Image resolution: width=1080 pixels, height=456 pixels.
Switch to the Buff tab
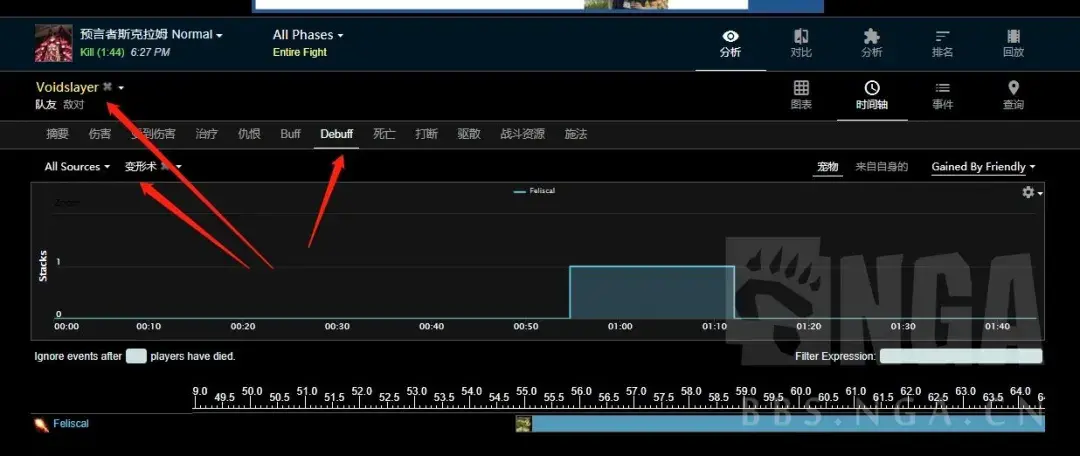point(290,134)
